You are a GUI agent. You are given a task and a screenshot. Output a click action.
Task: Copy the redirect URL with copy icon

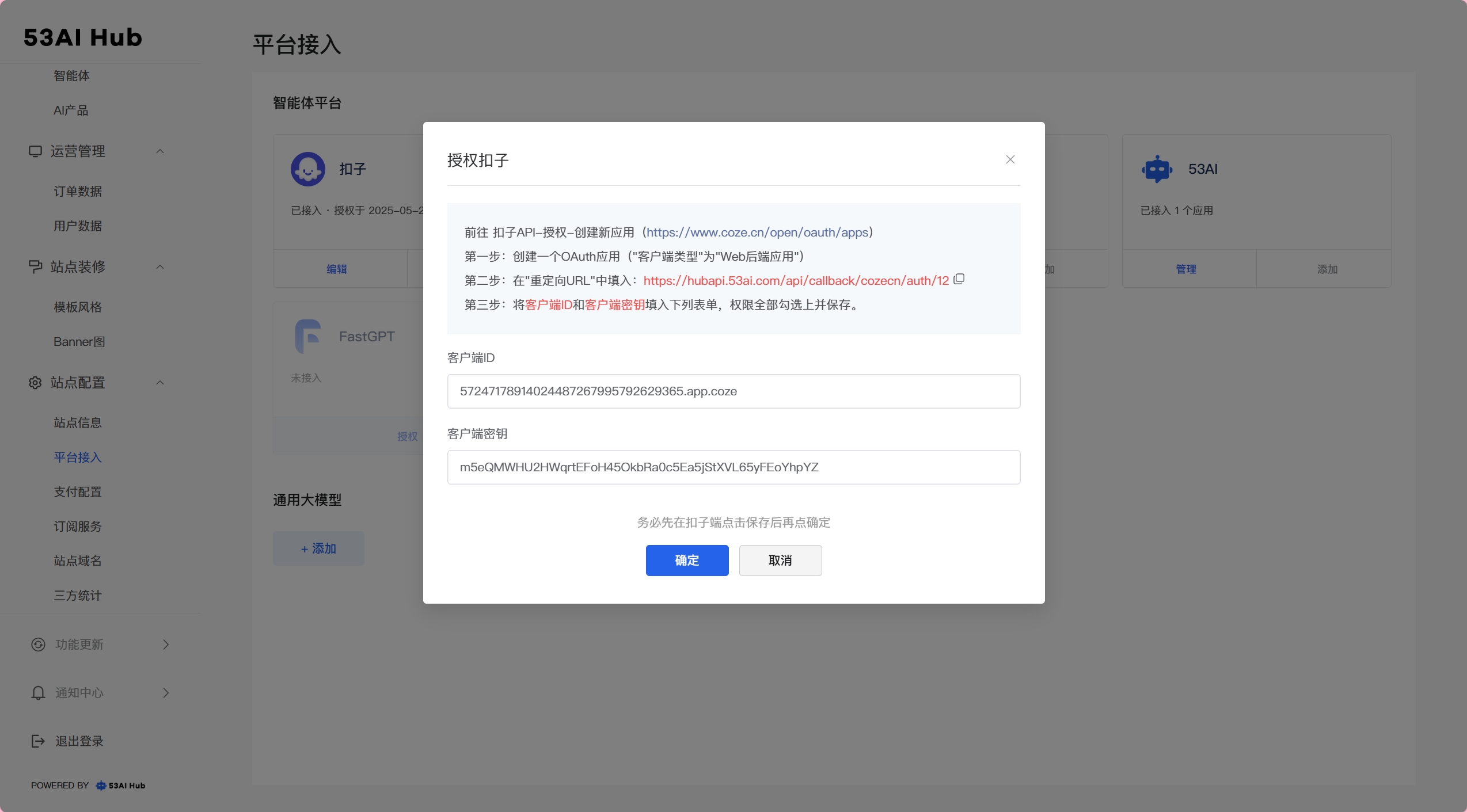(x=959, y=279)
